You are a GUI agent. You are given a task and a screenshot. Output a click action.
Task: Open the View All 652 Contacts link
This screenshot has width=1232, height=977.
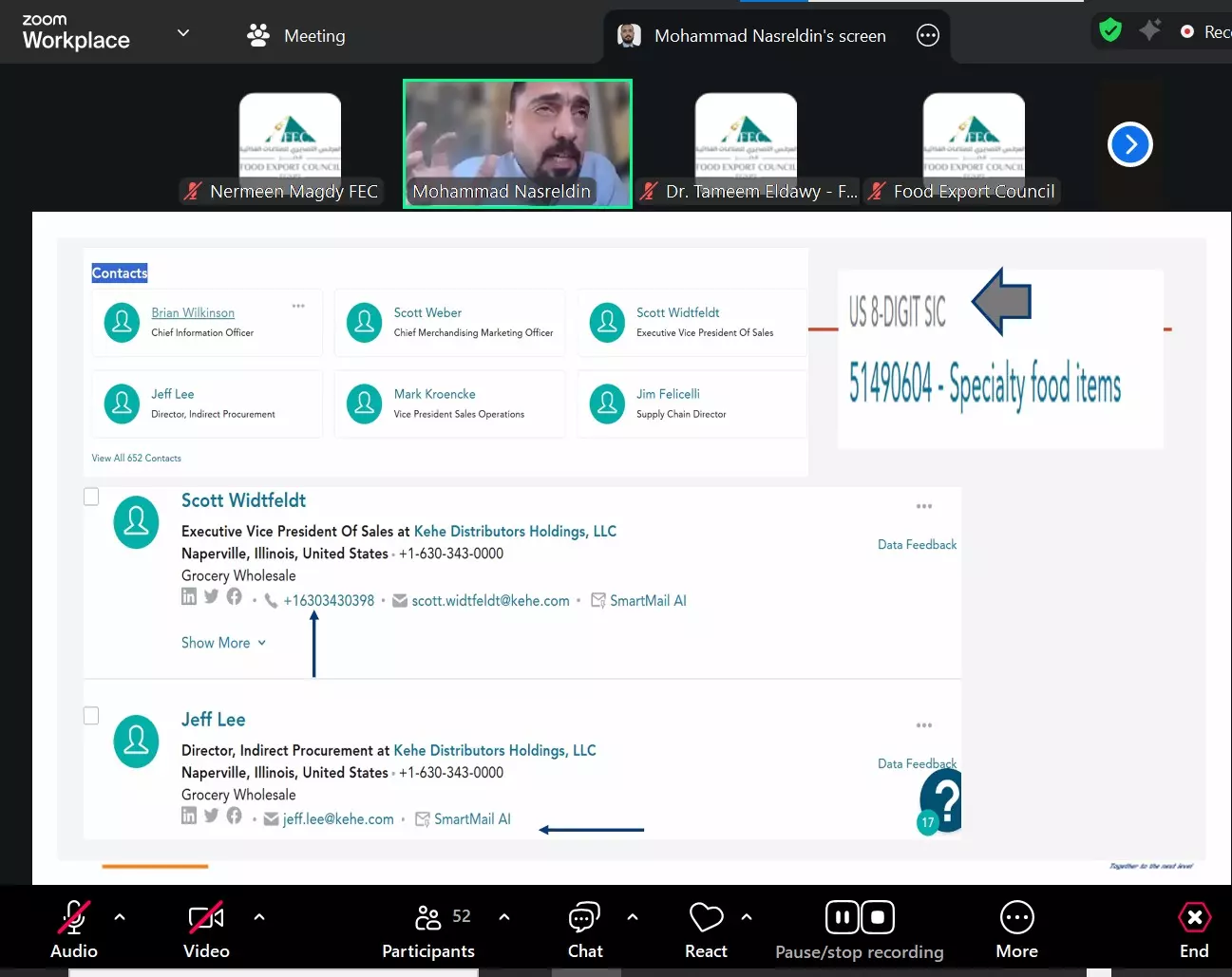click(136, 458)
